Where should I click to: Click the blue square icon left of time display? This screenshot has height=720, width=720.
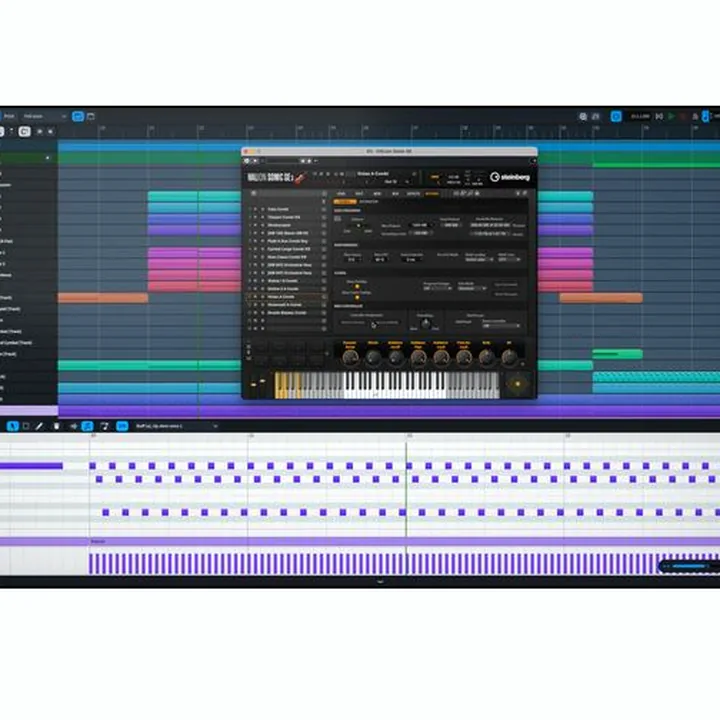tap(616, 117)
